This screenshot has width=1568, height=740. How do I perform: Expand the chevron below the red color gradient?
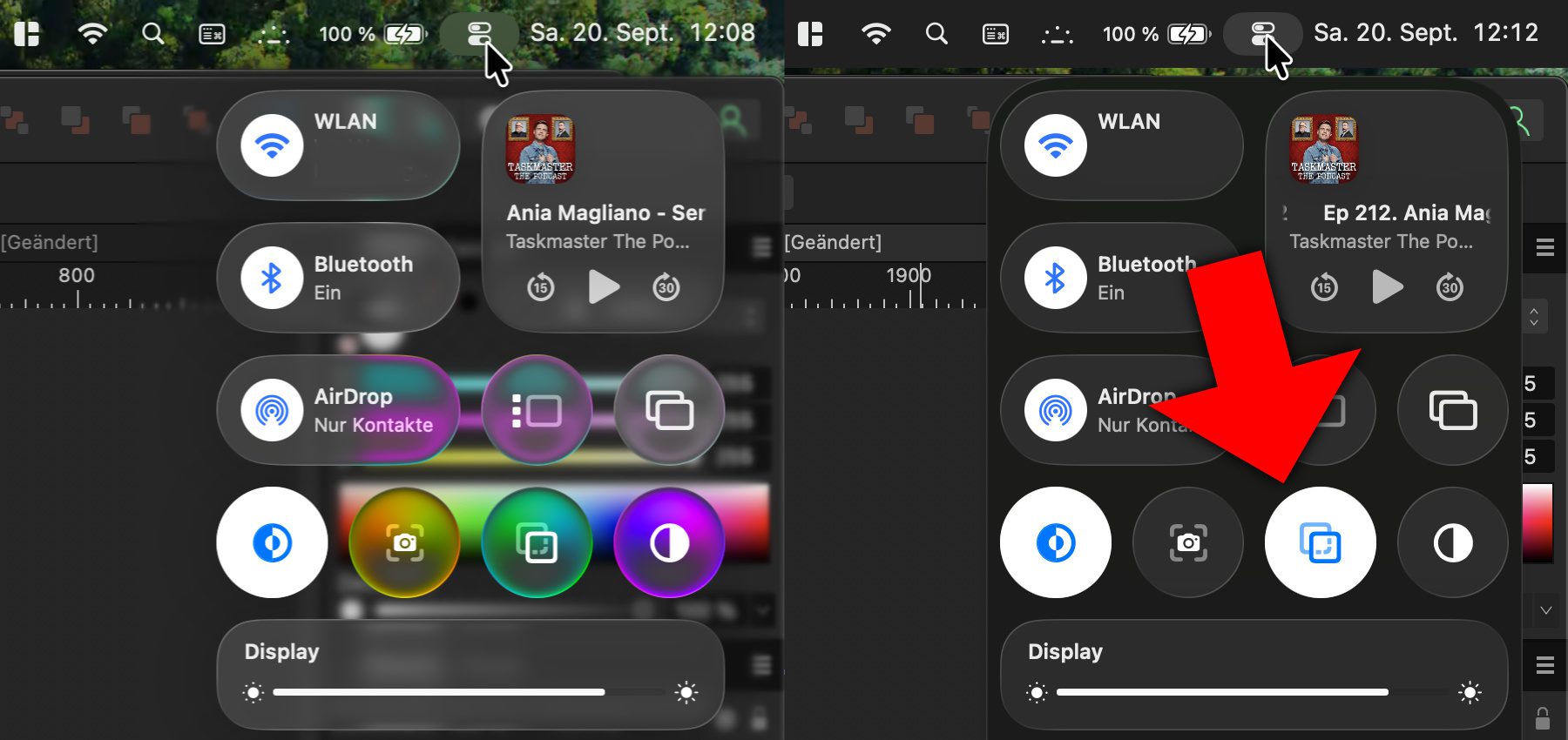click(1545, 610)
